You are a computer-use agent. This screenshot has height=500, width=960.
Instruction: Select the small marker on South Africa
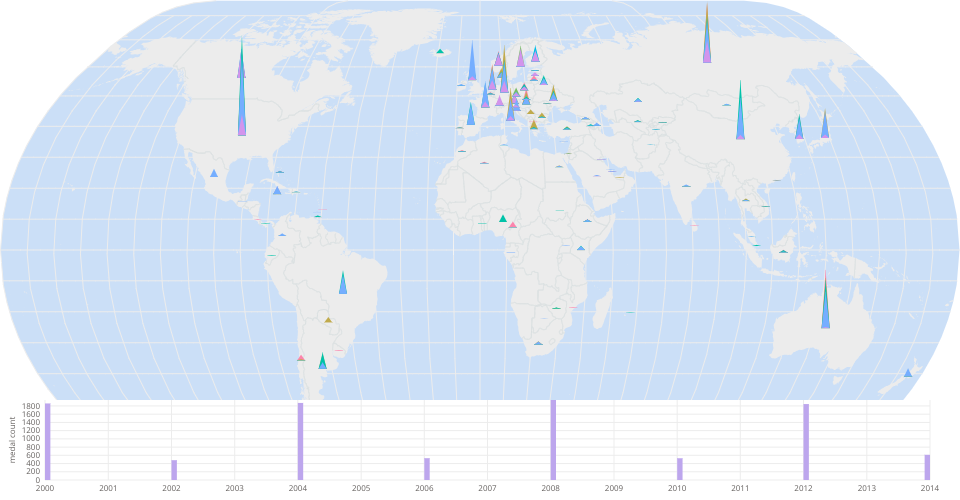538,344
